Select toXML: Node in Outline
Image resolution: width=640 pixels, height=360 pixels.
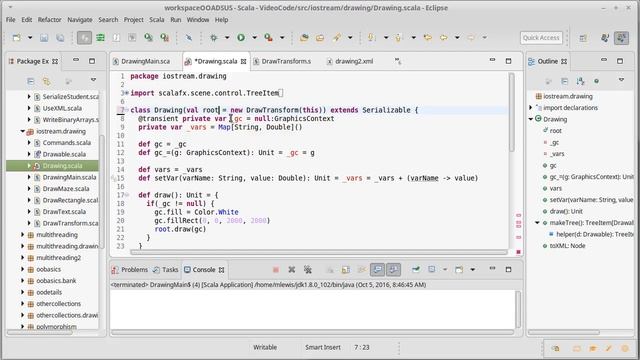[567, 246]
